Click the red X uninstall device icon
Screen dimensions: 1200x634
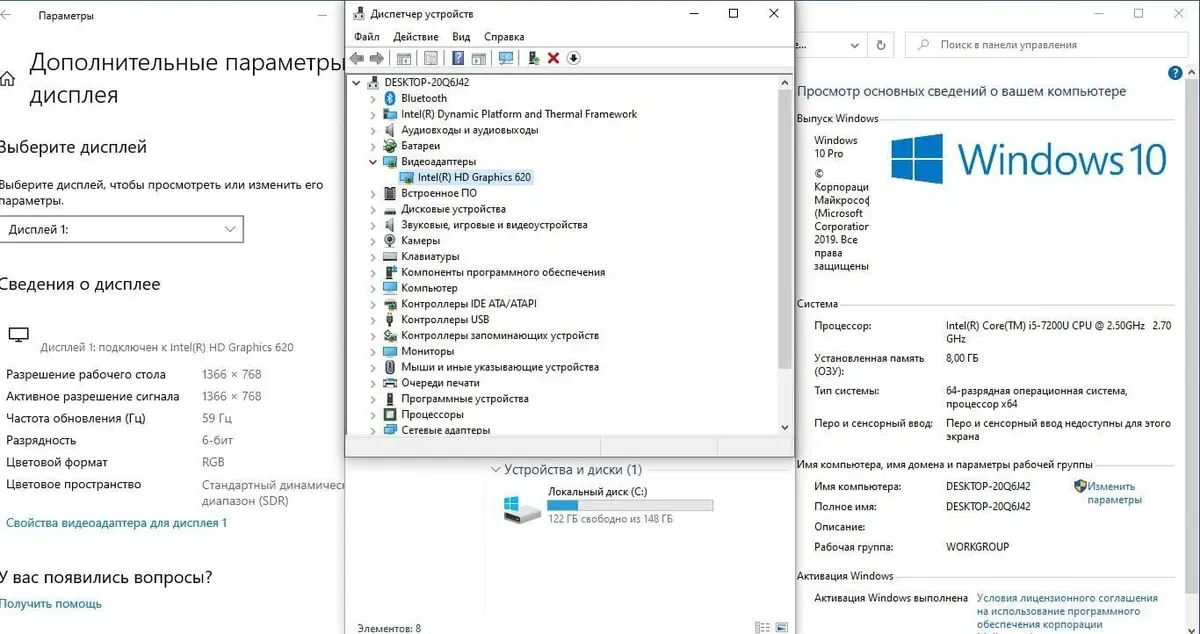pos(553,58)
